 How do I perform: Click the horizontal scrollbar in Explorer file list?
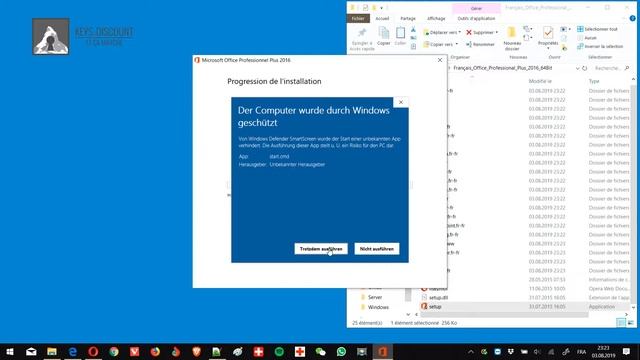click(504, 314)
